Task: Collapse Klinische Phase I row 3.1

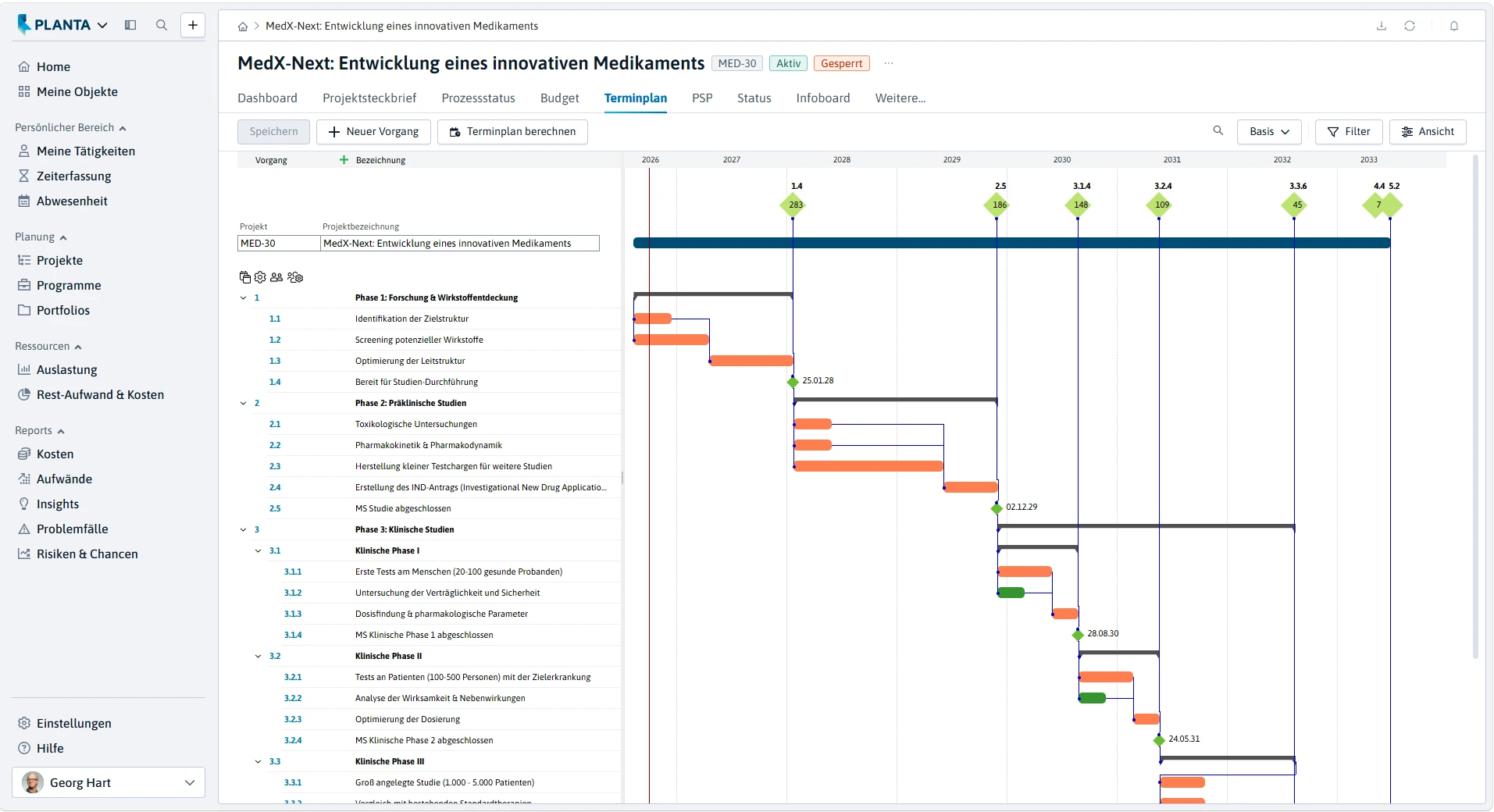Action: point(258,550)
